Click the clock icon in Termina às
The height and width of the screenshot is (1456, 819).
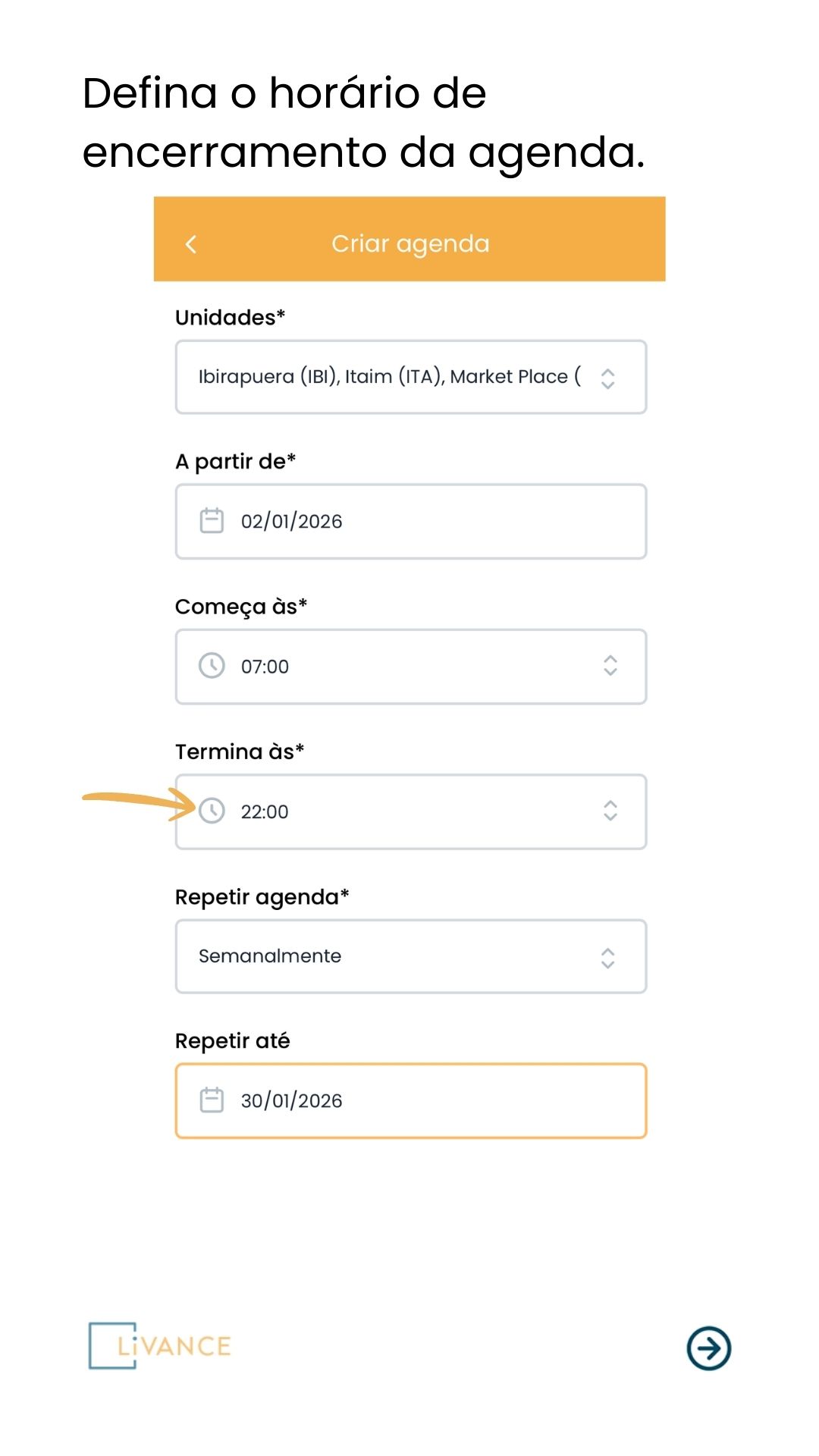(x=212, y=811)
